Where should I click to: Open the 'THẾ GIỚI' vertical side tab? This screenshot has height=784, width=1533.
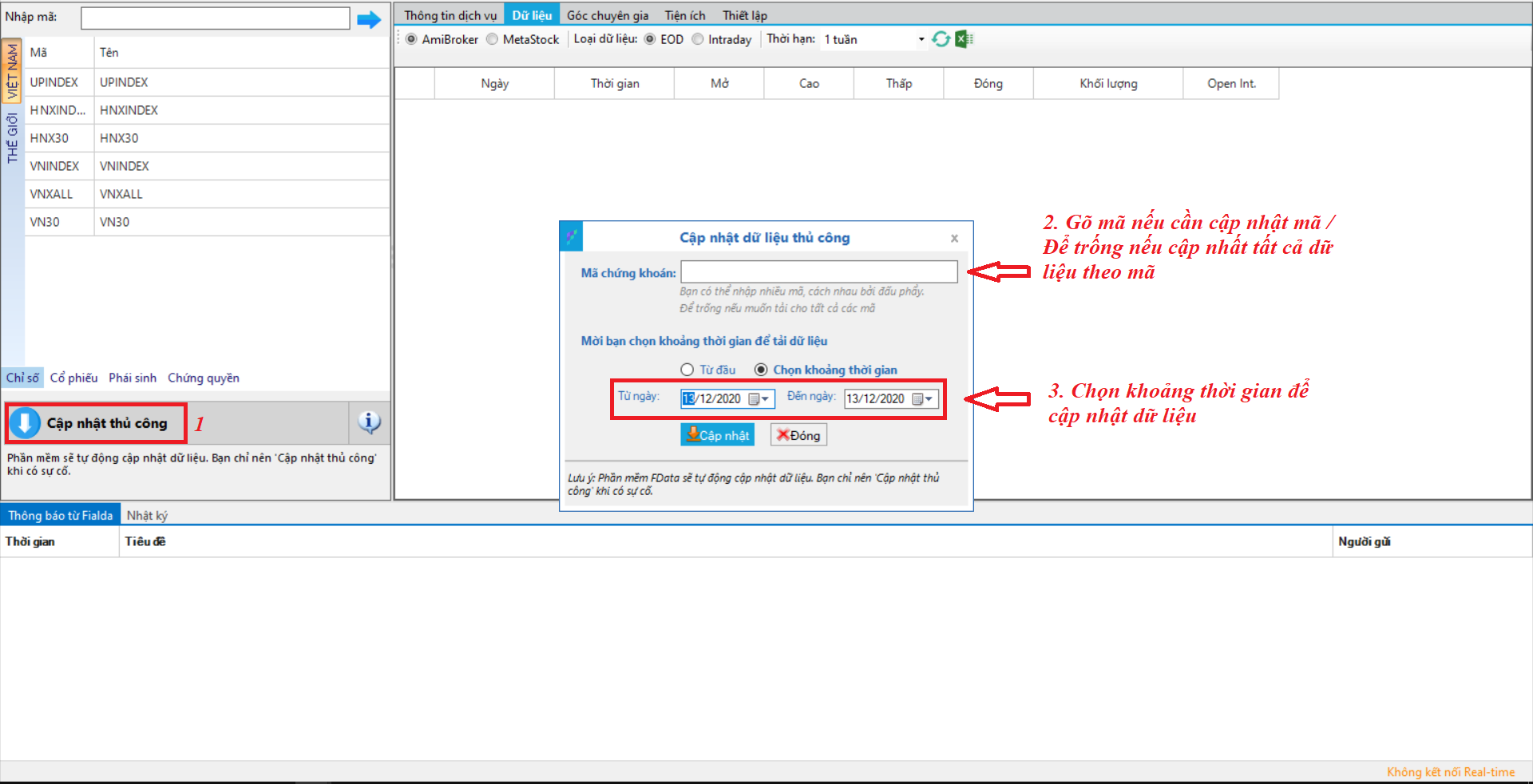pyautogui.click(x=12, y=137)
